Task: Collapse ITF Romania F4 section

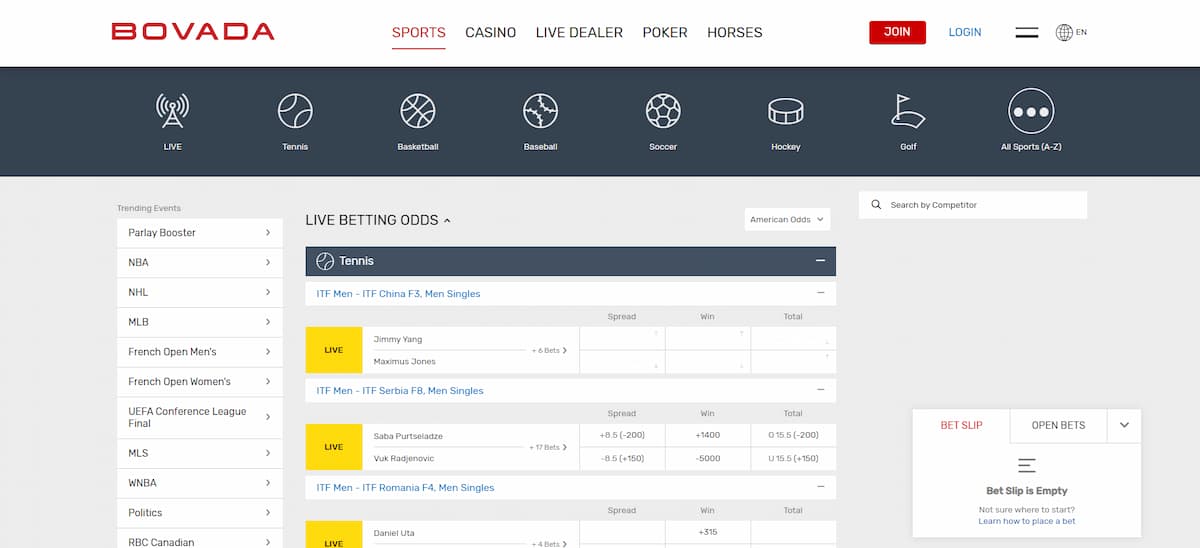Action: [x=820, y=487]
